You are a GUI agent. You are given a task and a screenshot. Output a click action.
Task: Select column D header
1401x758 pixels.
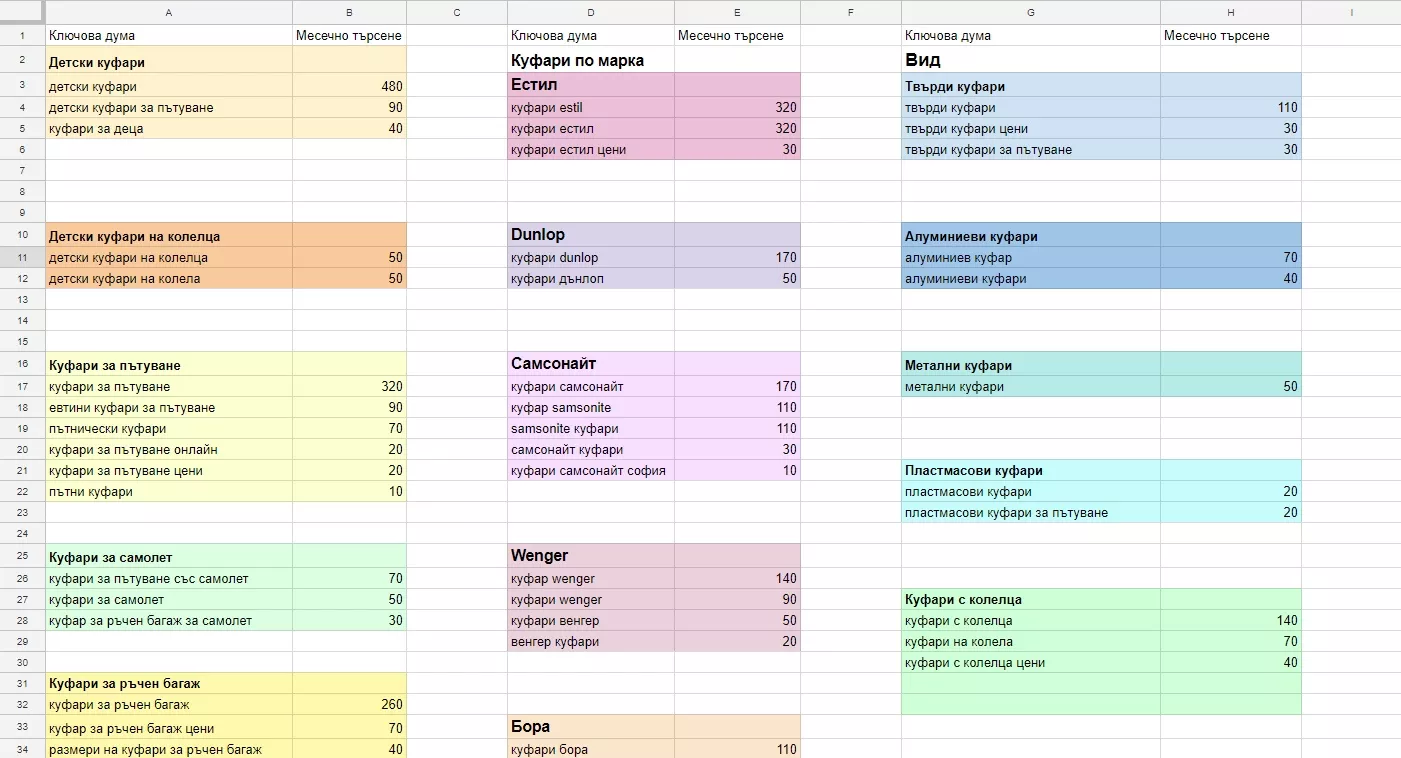tap(591, 12)
